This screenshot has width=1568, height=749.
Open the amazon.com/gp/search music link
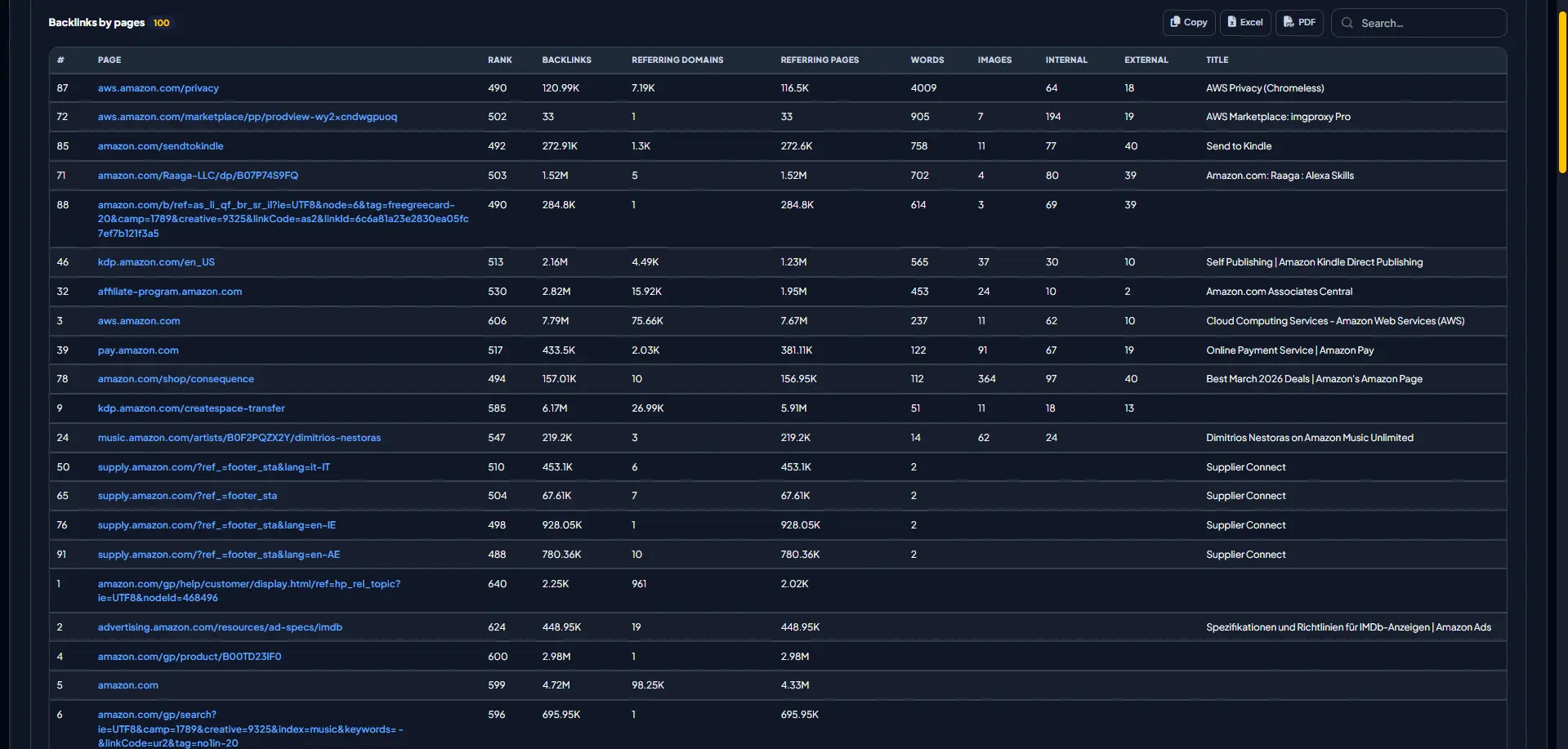[x=251, y=729]
